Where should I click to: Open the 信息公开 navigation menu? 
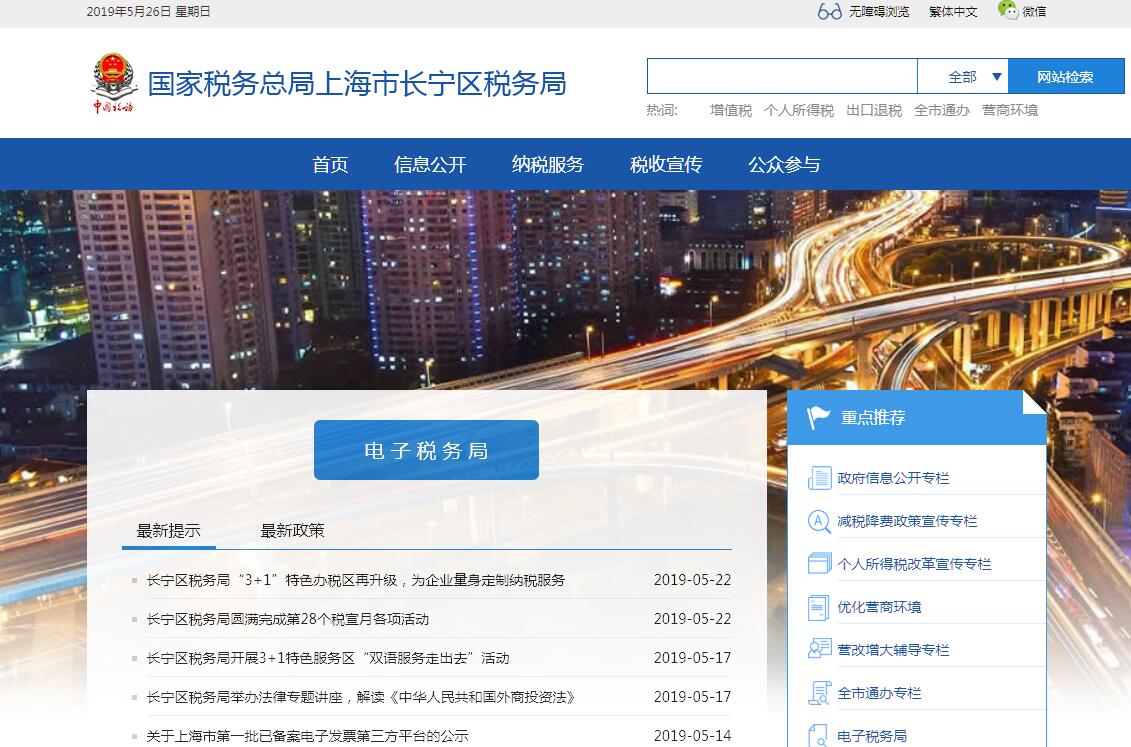click(x=430, y=165)
